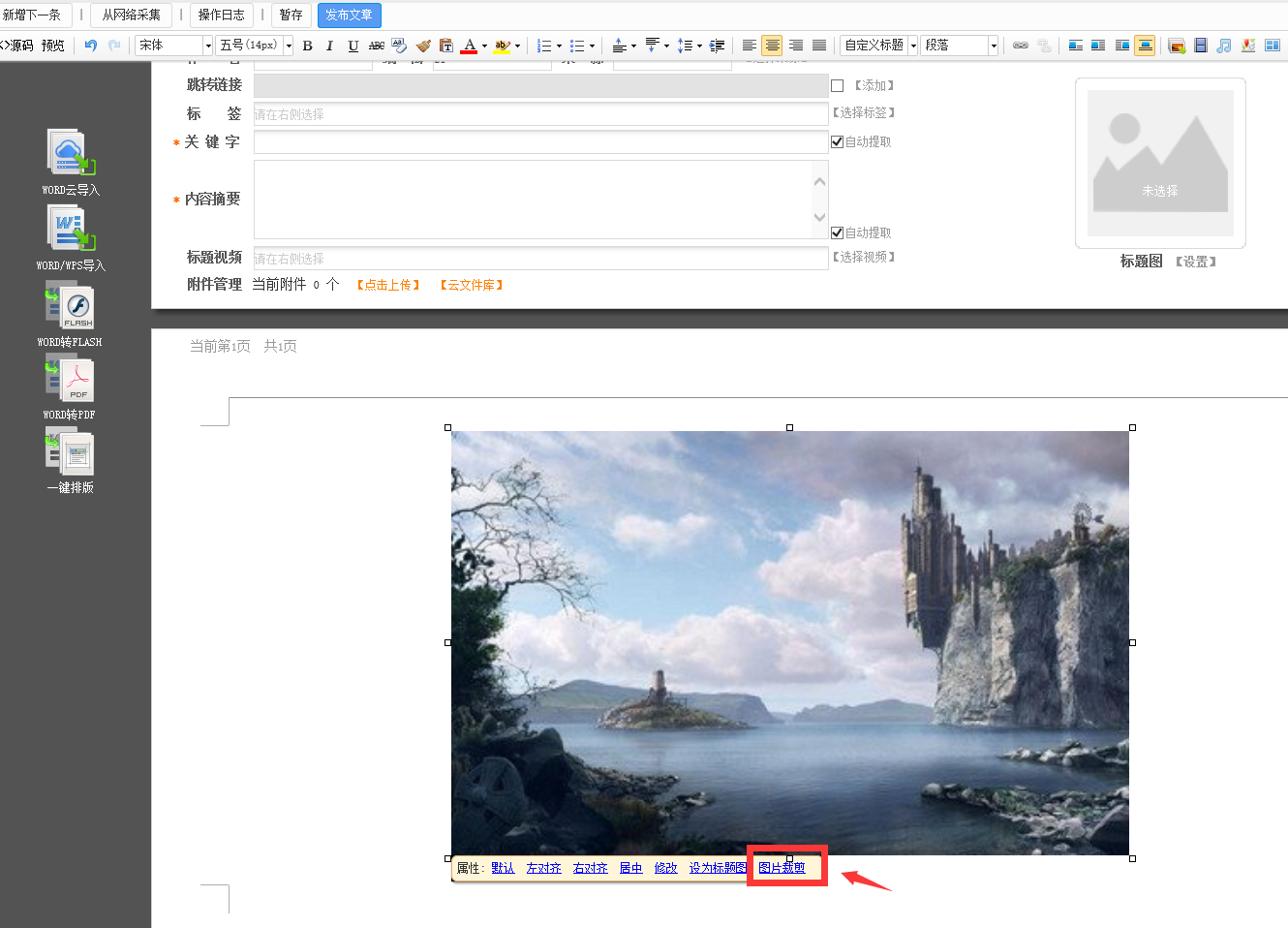Image resolution: width=1288 pixels, height=928 pixels.
Task: Click 【设置】 next to 标题图
Action: [1196, 262]
